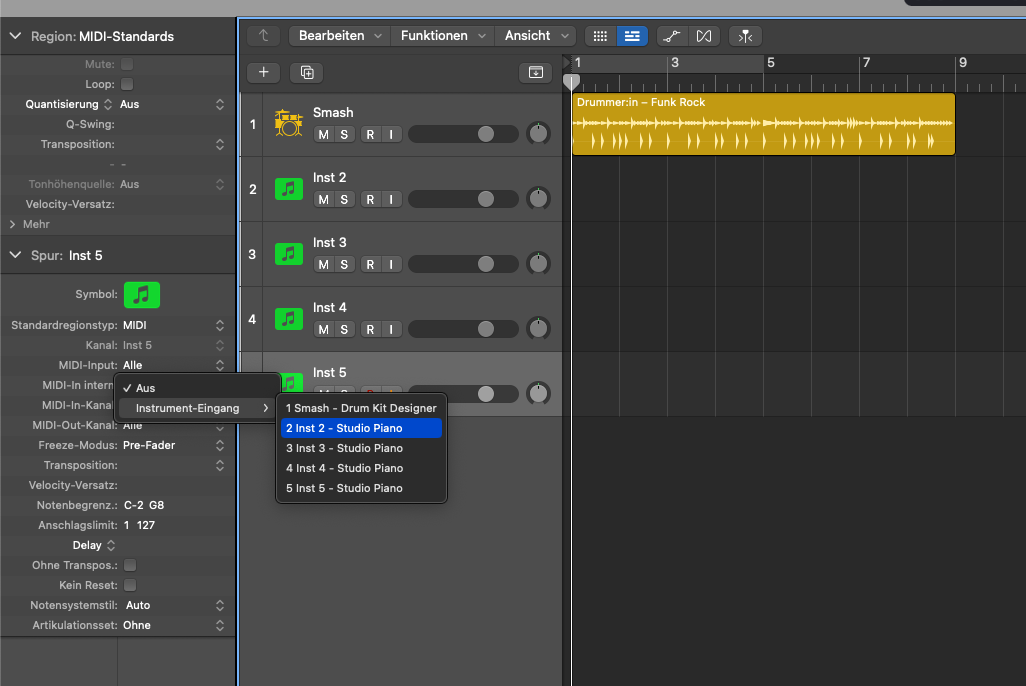Toggle the automation curve icon
Image resolution: width=1026 pixels, height=686 pixels.
coord(672,36)
